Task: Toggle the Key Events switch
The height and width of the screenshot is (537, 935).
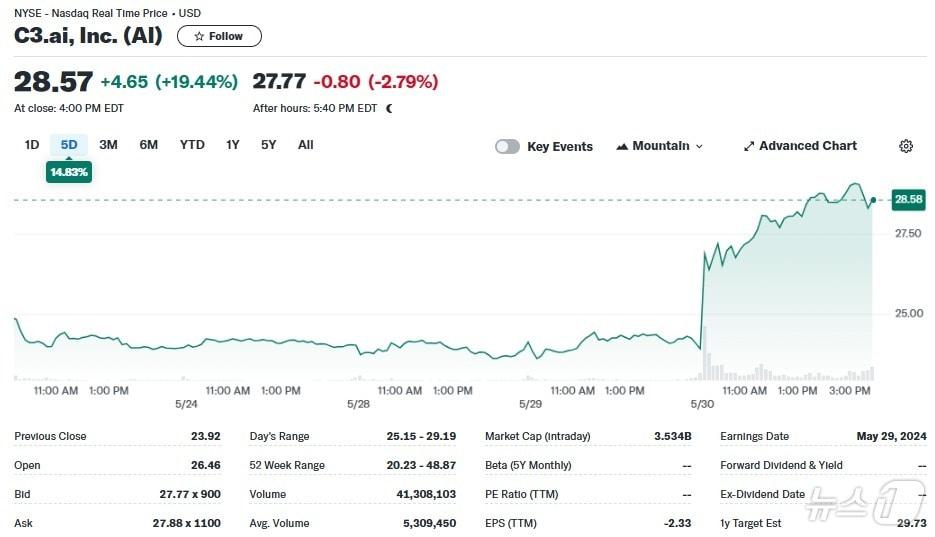Action: tap(507, 146)
